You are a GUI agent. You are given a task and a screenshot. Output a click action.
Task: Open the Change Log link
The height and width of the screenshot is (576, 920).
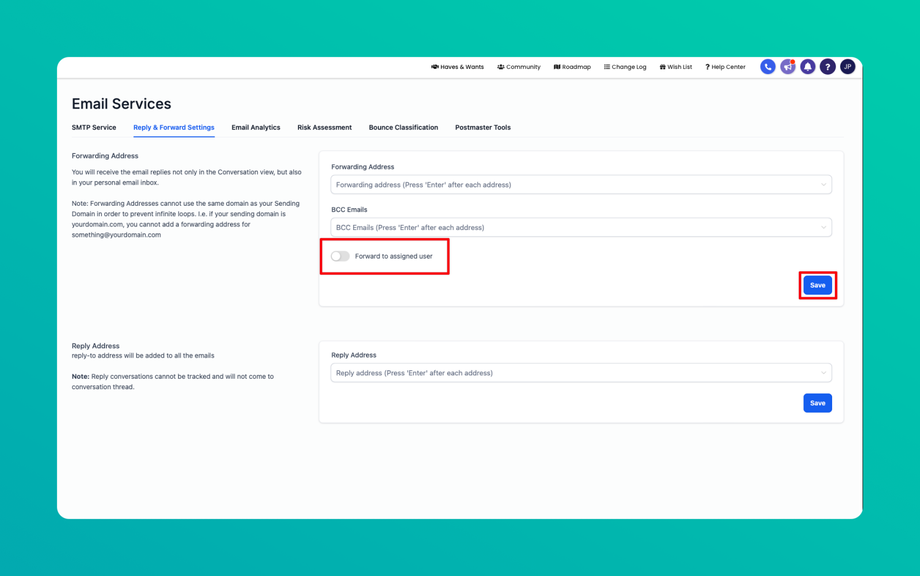pos(625,67)
